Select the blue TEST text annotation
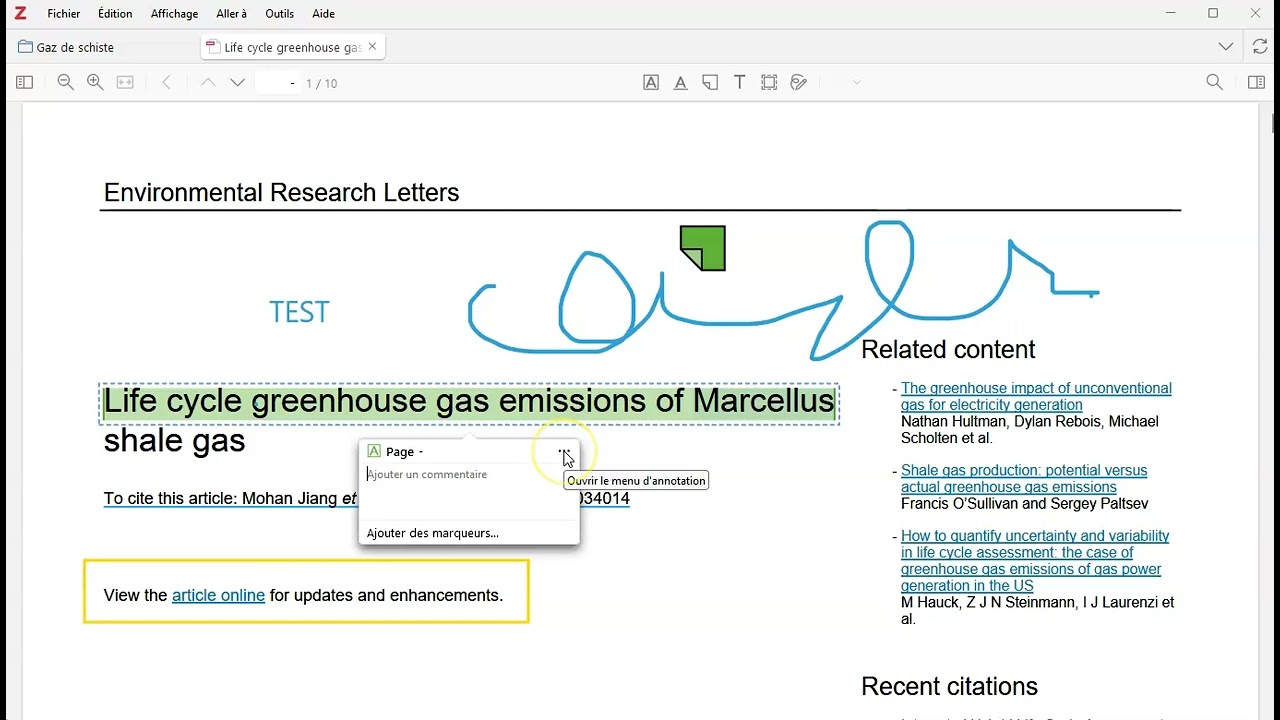Image resolution: width=1280 pixels, height=720 pixels. [299, 312]
